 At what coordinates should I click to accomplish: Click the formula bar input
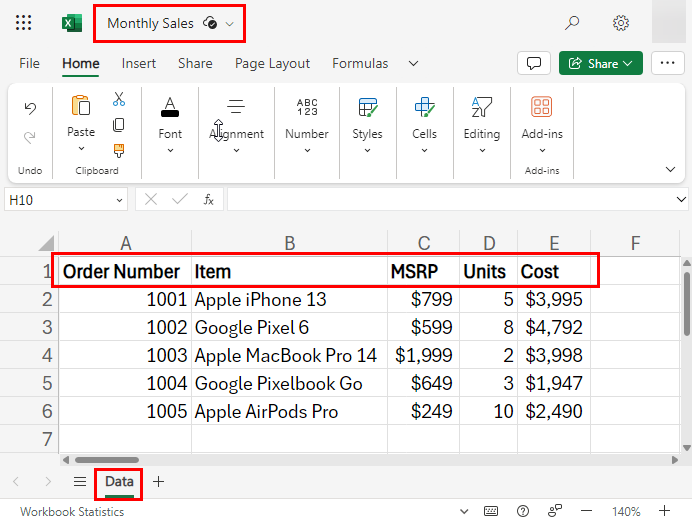point(450,200)
